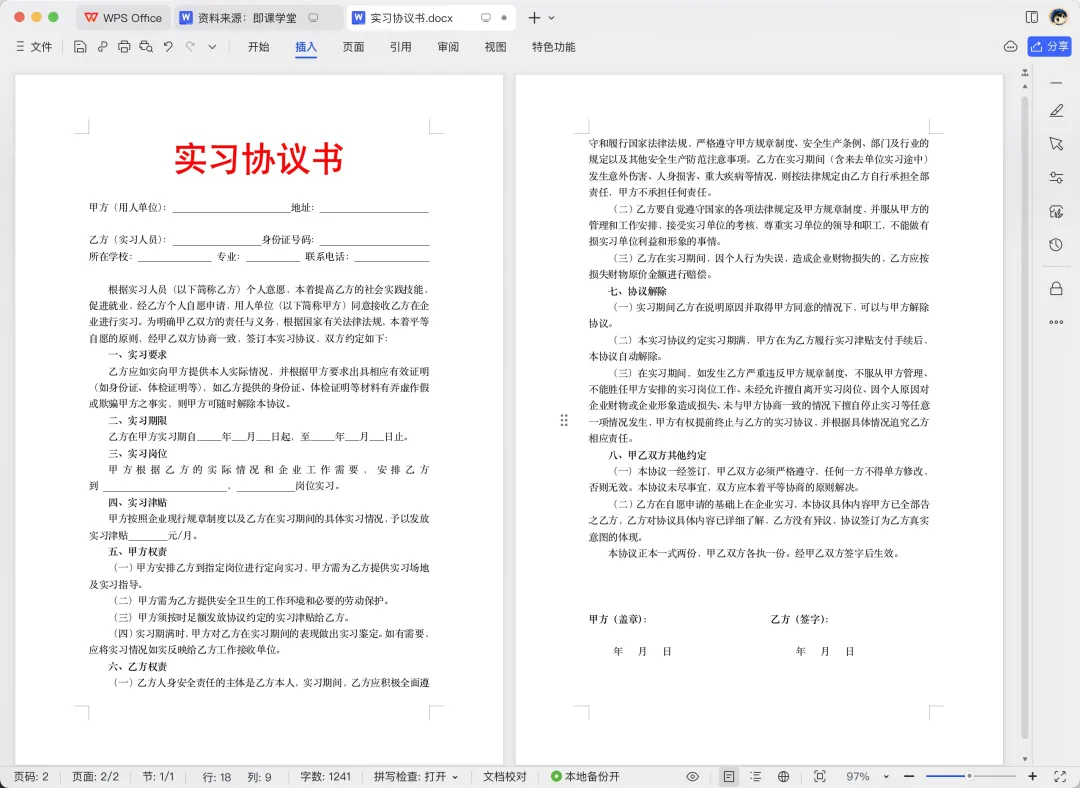
Task: Click the blank after 身份证号码
Action: 374,240
